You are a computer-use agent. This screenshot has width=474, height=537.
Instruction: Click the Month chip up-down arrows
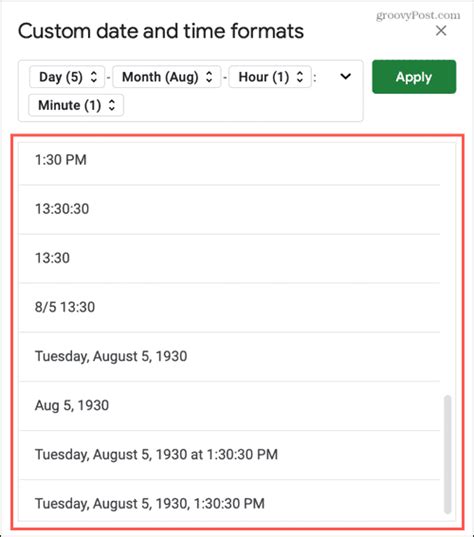209,77
